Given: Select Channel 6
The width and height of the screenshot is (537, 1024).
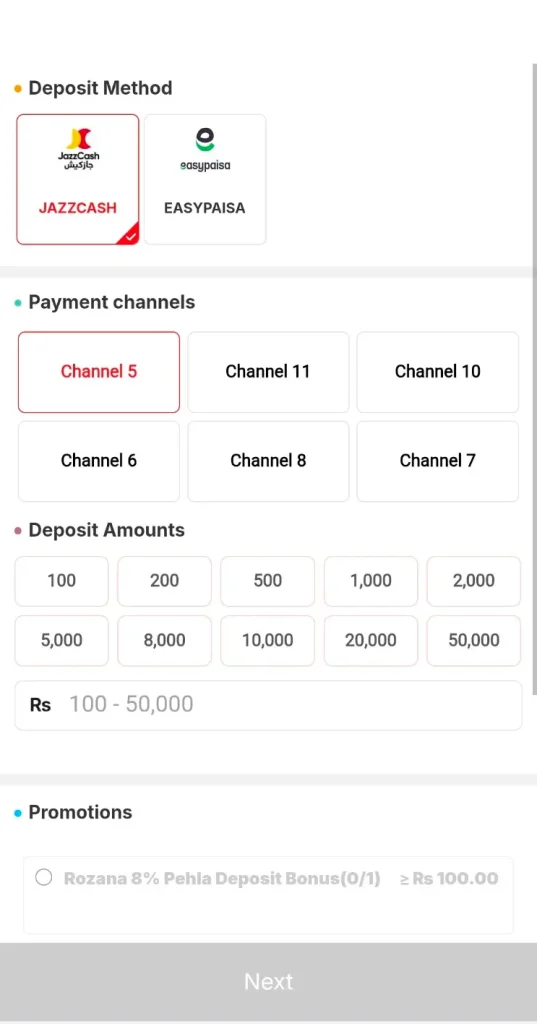Looking at the screenshot, I should (99, 461).
